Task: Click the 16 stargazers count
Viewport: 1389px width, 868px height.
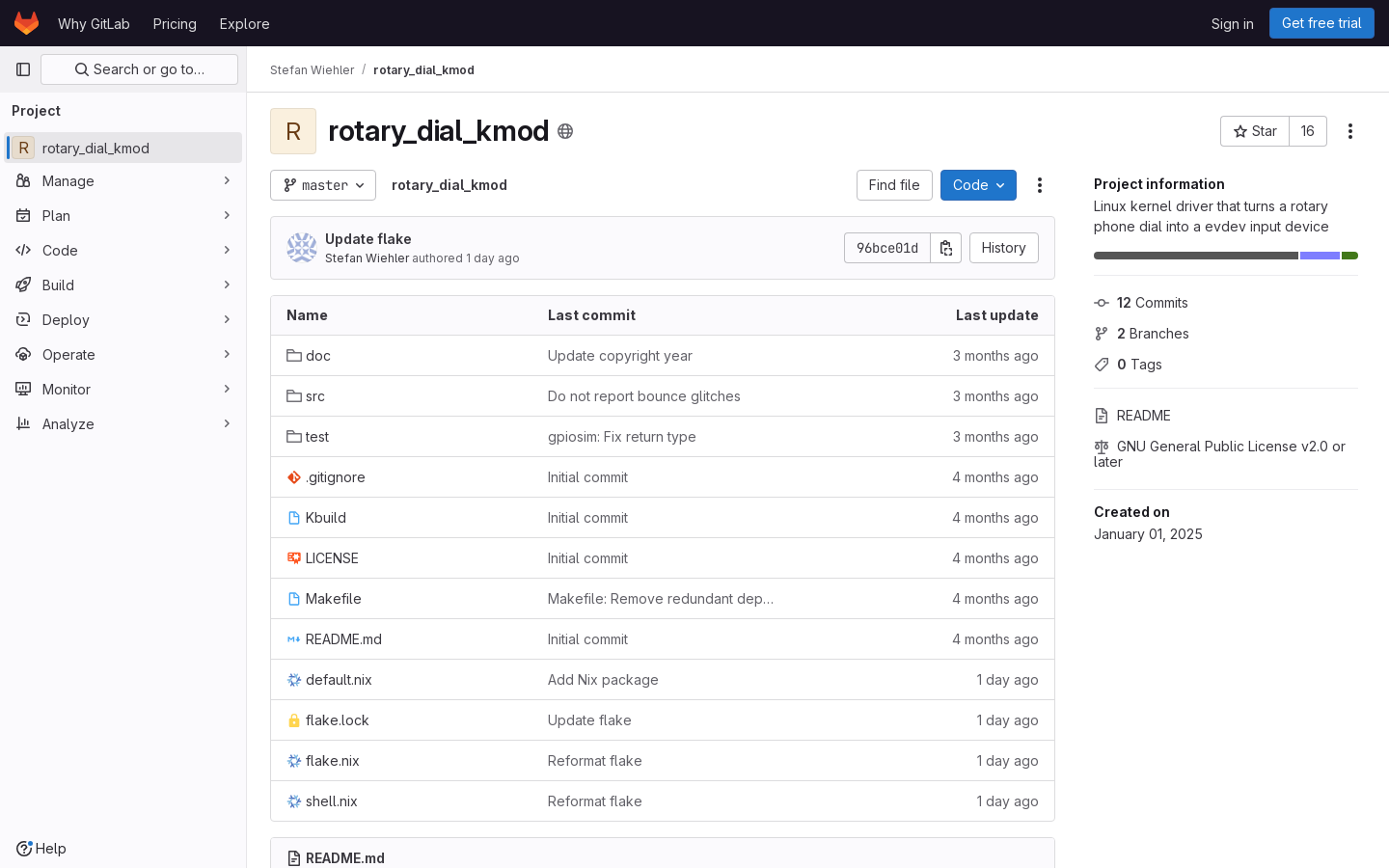Action: point(1308,131)
